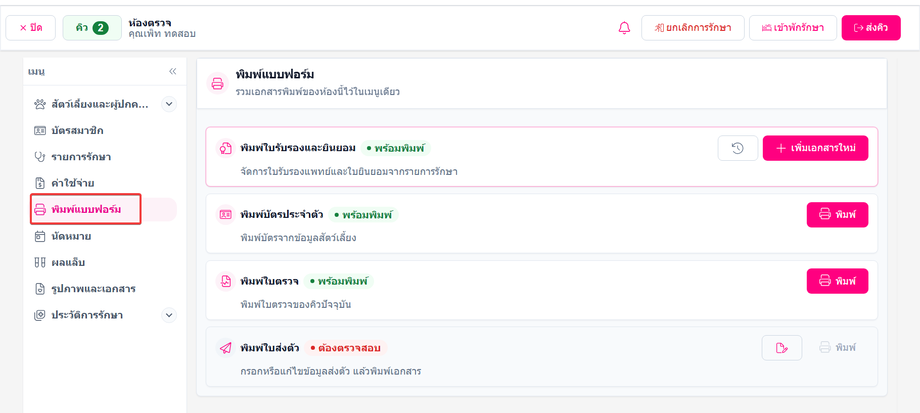The height and width of the screenshot is (413, 920).
Task: Expand the ประวัติการรักษา menu section
Action: (x=169, y=315)
